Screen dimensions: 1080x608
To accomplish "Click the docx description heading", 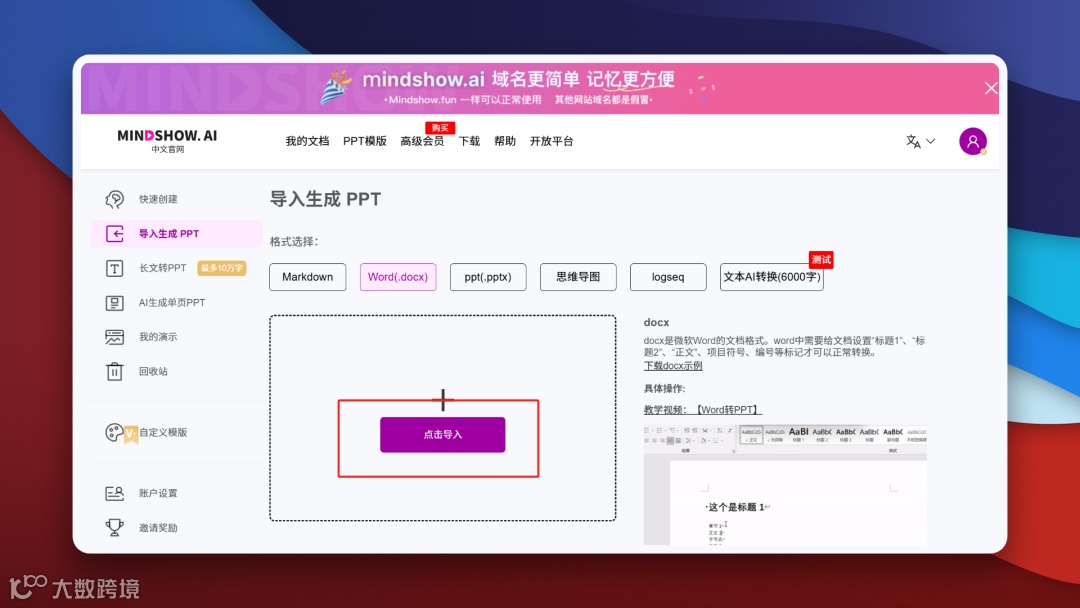I will (x=656, y=322).
